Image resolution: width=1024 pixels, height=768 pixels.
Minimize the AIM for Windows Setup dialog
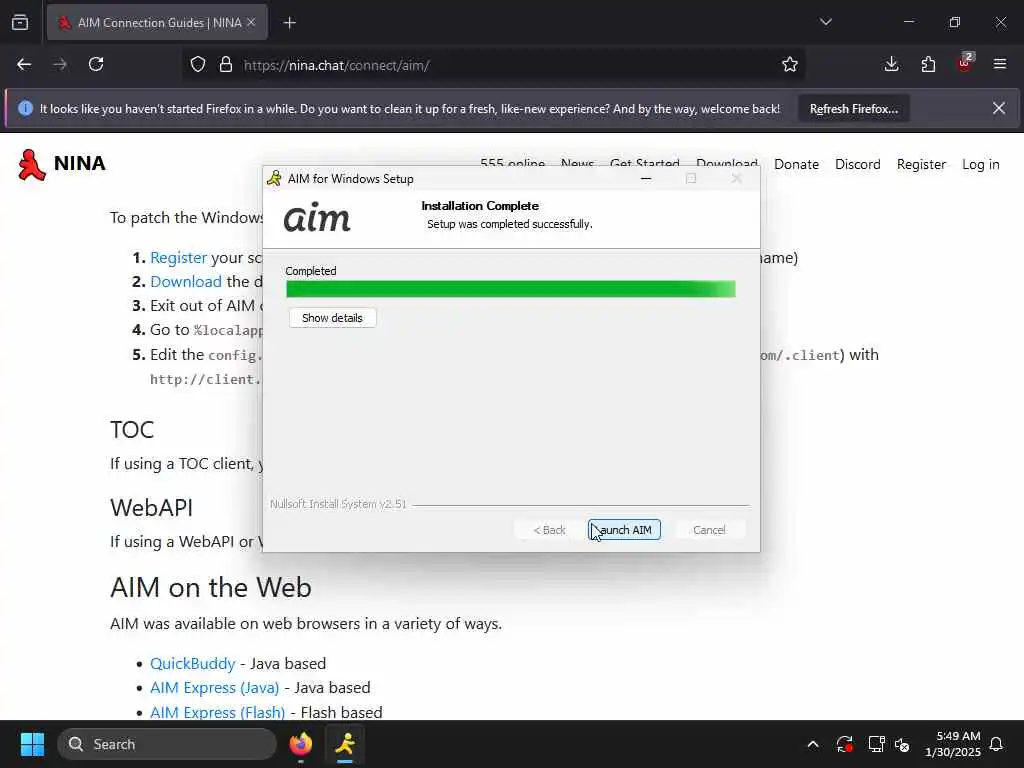click(x=646, y=178)
